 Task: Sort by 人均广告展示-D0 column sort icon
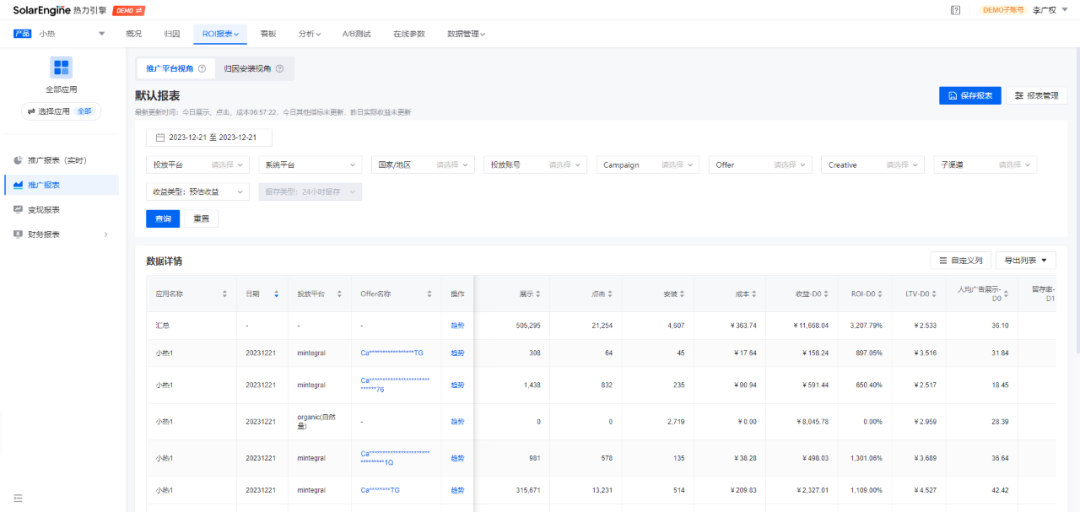(x=1004, y=294)
